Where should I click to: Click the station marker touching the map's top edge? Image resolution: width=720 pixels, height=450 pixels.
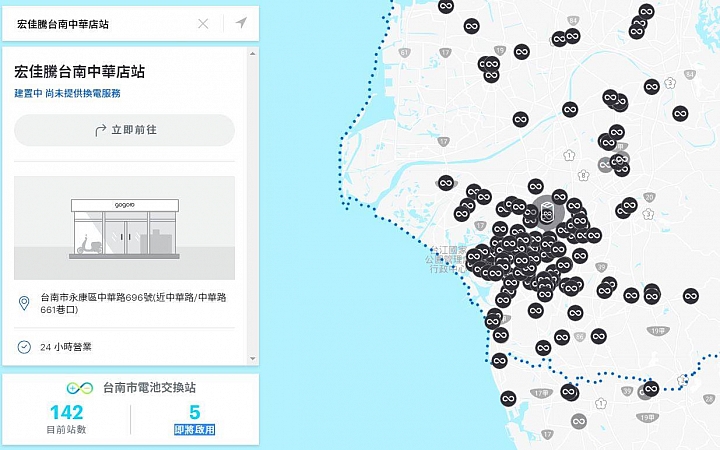pyautogui.click(x=446, y=6)
